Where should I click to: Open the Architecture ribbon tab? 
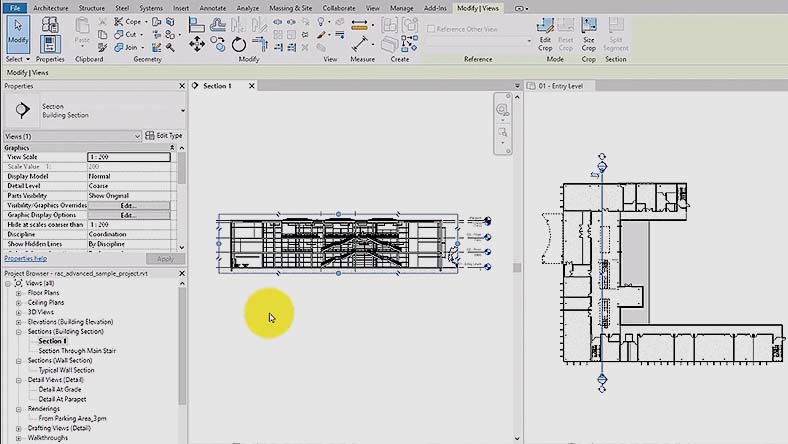pyautogui.click(x=50, y=7)
